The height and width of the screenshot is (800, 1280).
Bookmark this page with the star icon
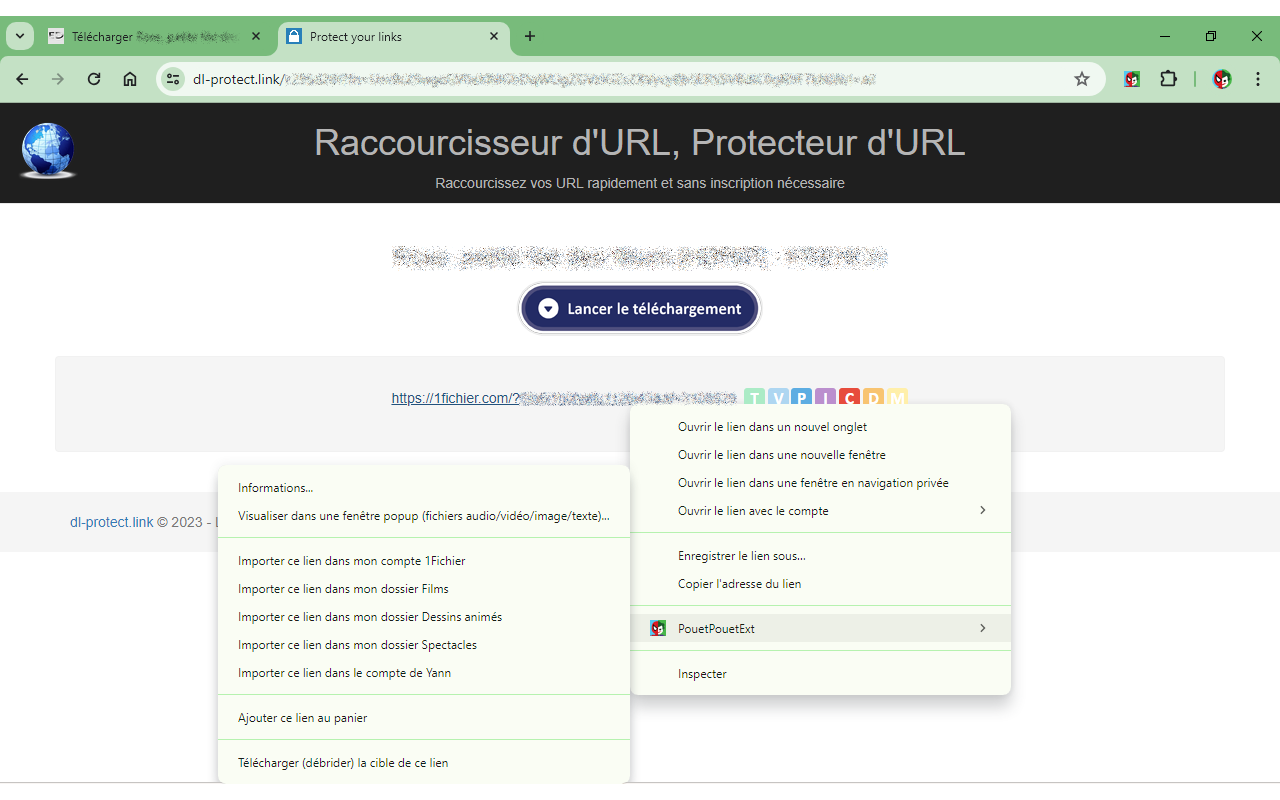[1081, 79]
